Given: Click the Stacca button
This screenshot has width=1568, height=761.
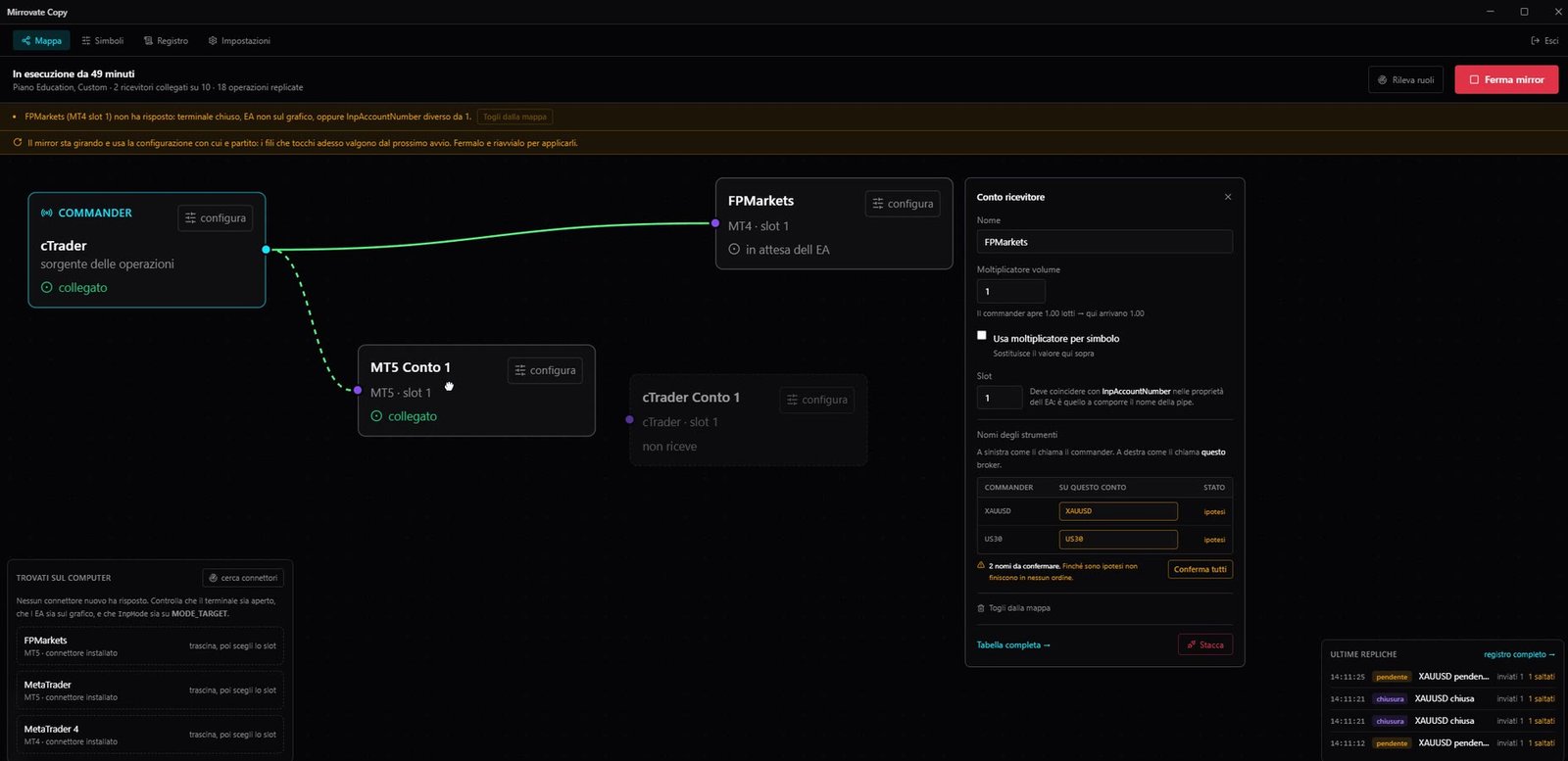Looking at the screenshot, I should tap(1205, 644).
